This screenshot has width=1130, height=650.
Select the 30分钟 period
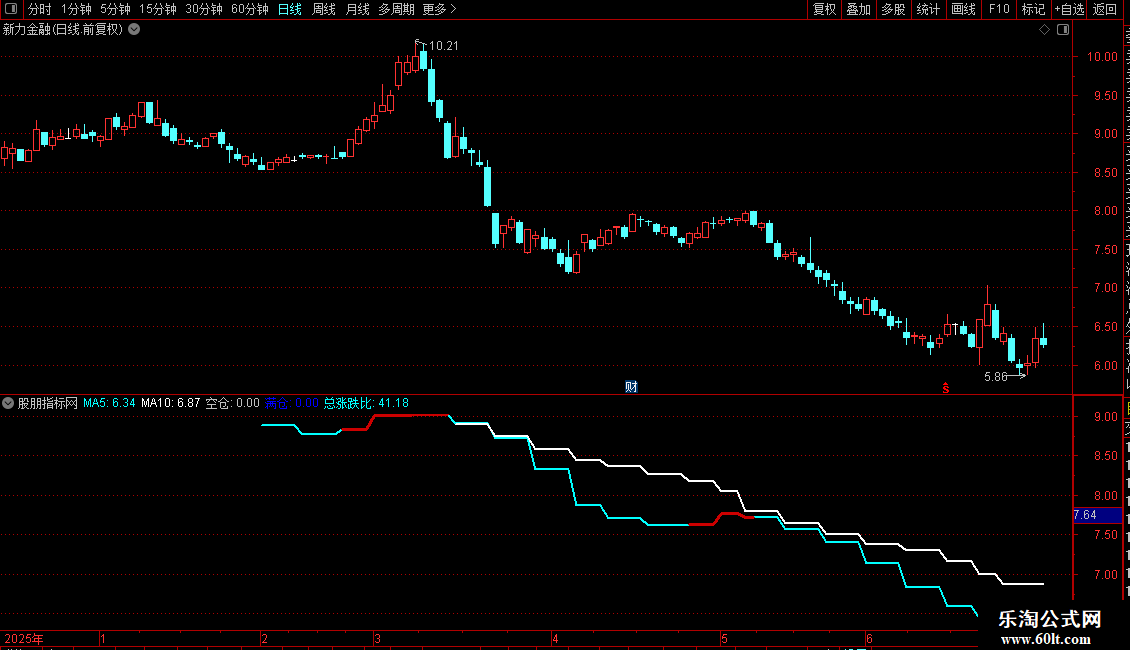tap(204, 9)
